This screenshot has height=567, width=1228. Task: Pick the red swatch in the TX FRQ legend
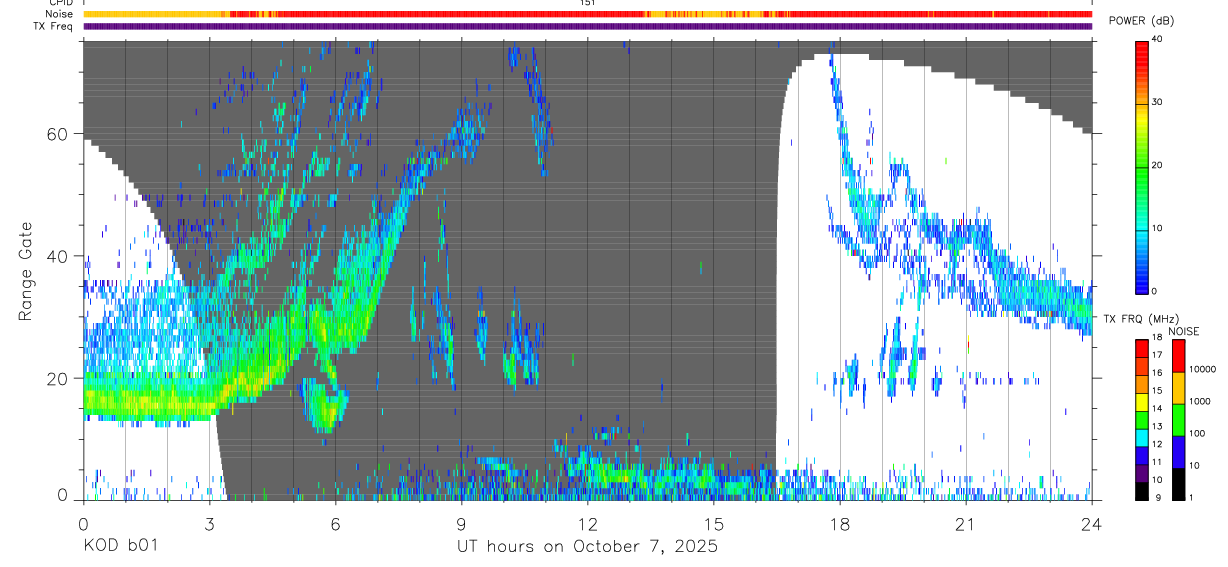[1142, 349]
